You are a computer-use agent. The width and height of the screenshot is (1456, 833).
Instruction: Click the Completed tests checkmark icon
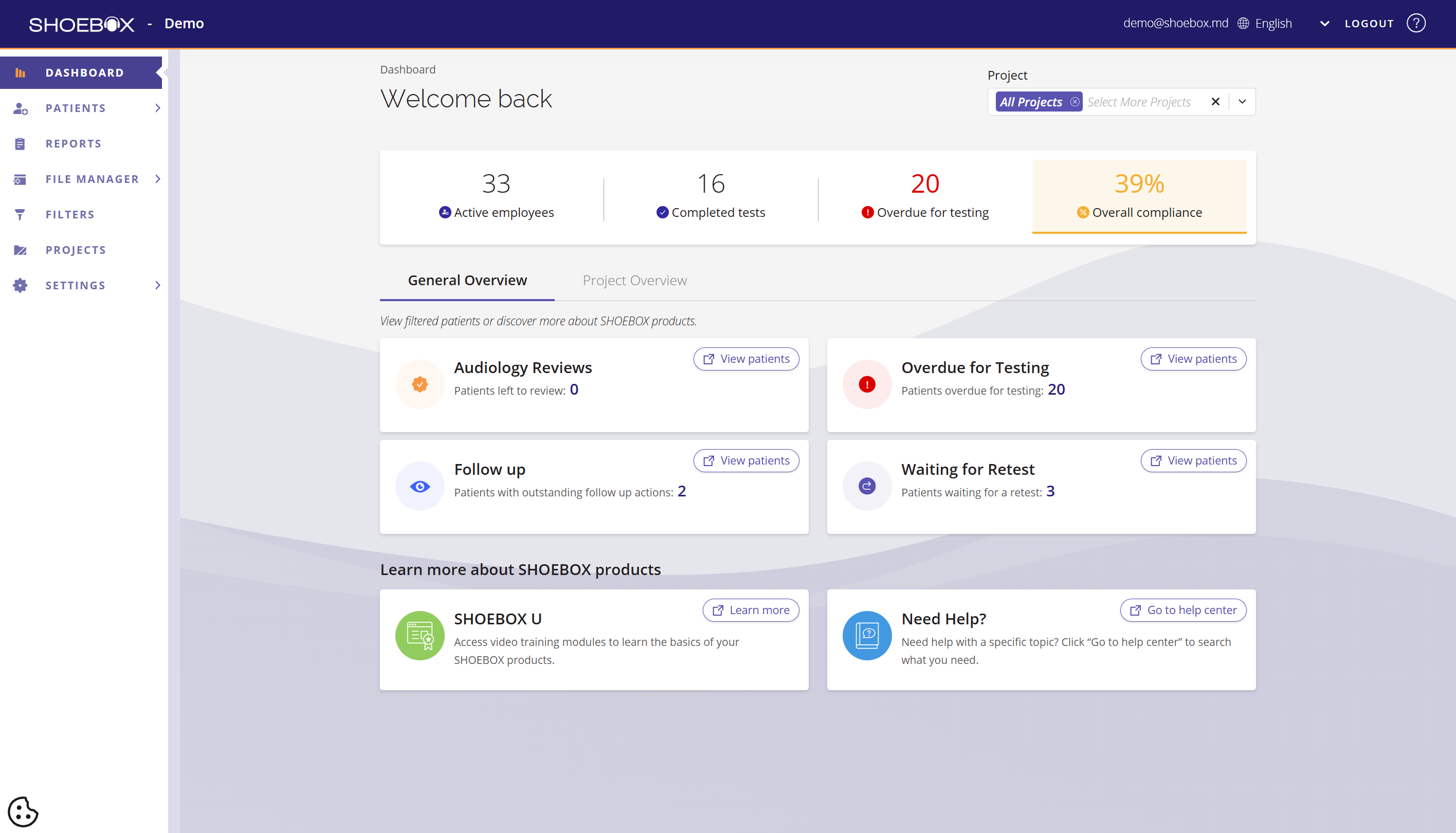tap(662, 212)
